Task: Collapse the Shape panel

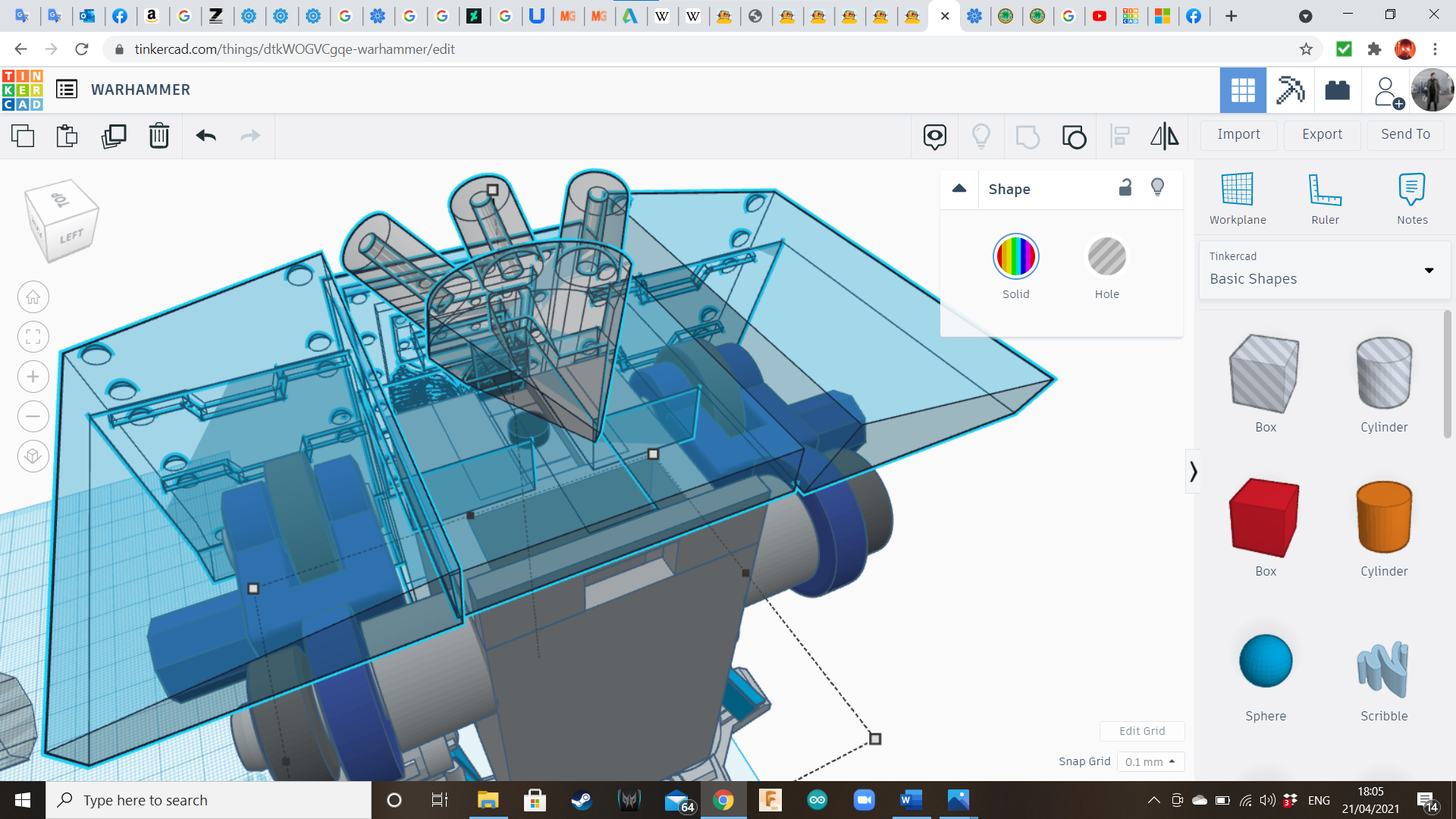Action: pos(959,189)
